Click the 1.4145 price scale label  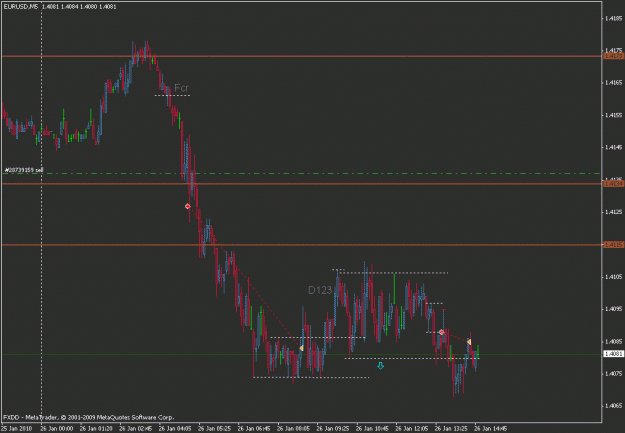pos(614,147)
